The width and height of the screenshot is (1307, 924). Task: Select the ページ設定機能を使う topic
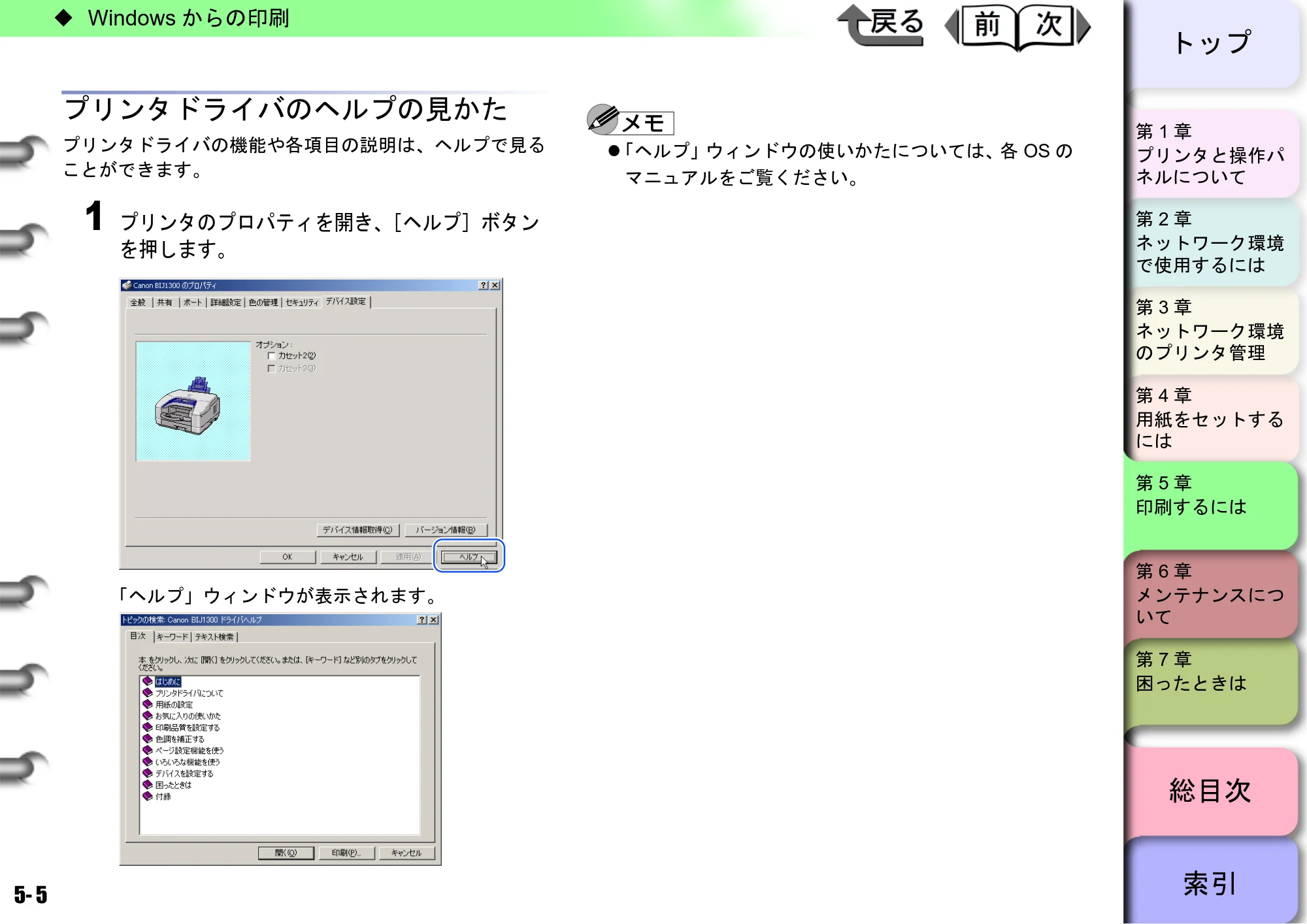pos(190,751)
